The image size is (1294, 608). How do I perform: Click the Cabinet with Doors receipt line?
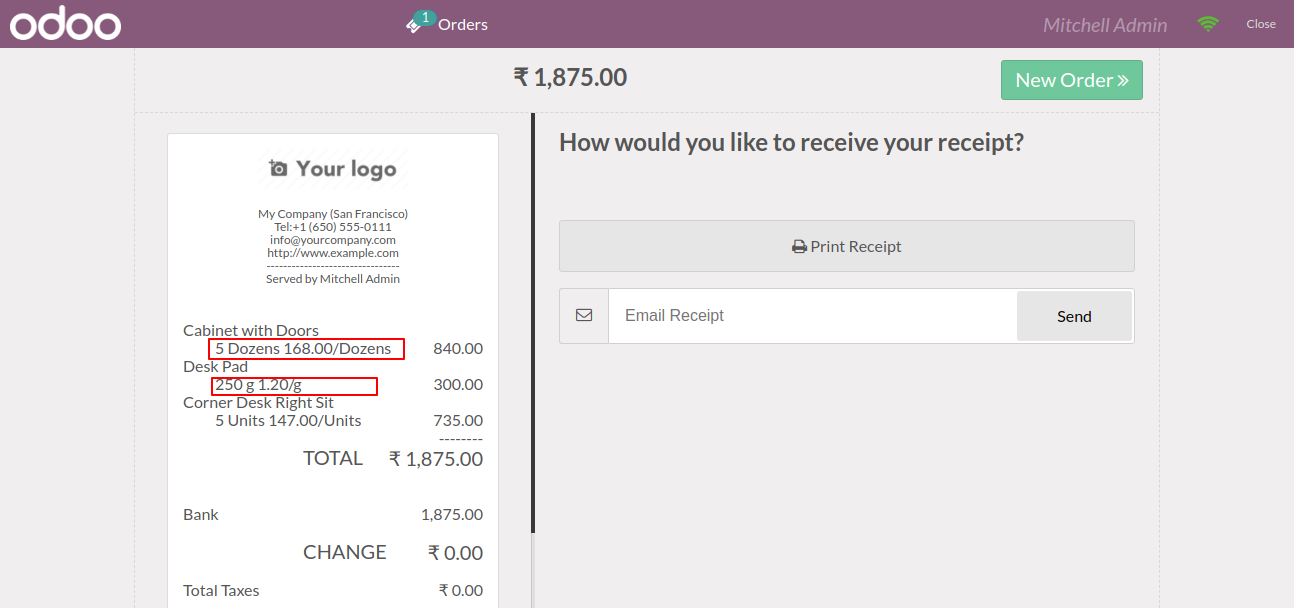tap(251, 330)
